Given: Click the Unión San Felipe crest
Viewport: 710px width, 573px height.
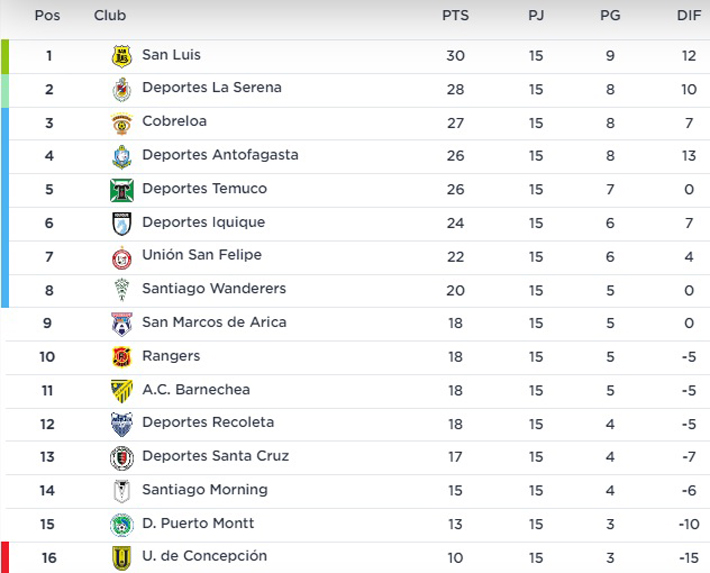Looking at the screenshot, I should 121,257.
